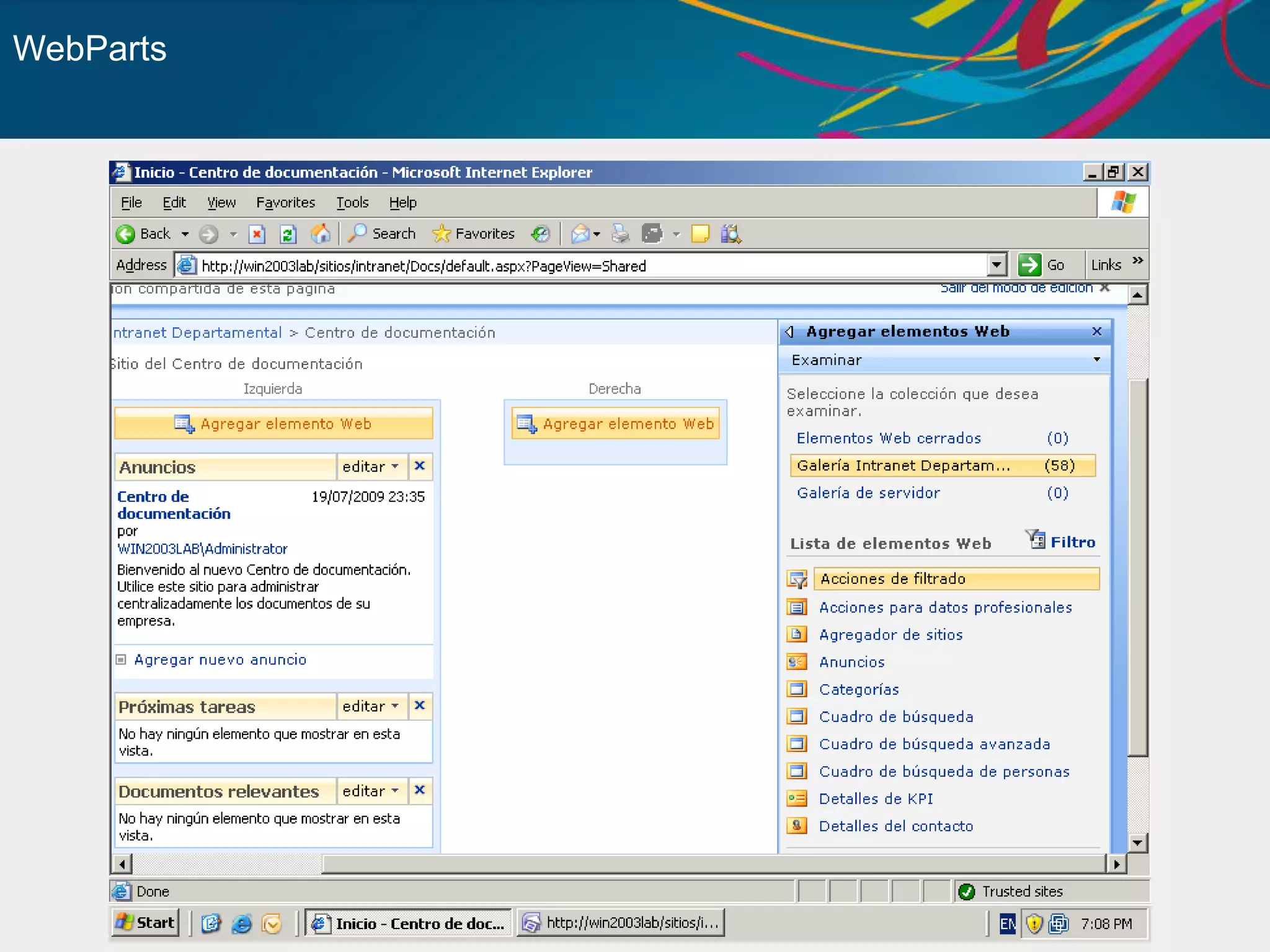Click the Filtro button

point(1061,541)
